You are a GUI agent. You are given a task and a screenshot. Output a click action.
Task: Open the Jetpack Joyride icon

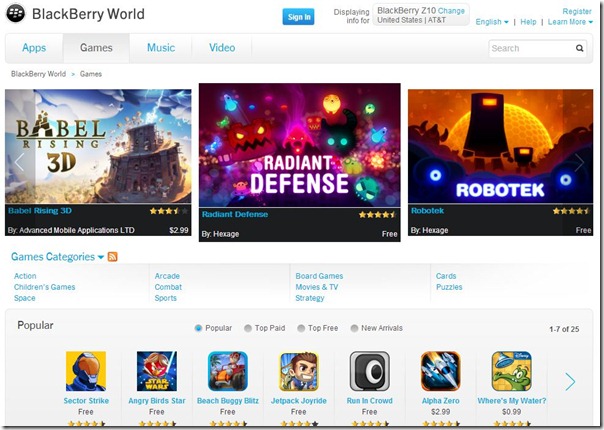tap(298, 371)
